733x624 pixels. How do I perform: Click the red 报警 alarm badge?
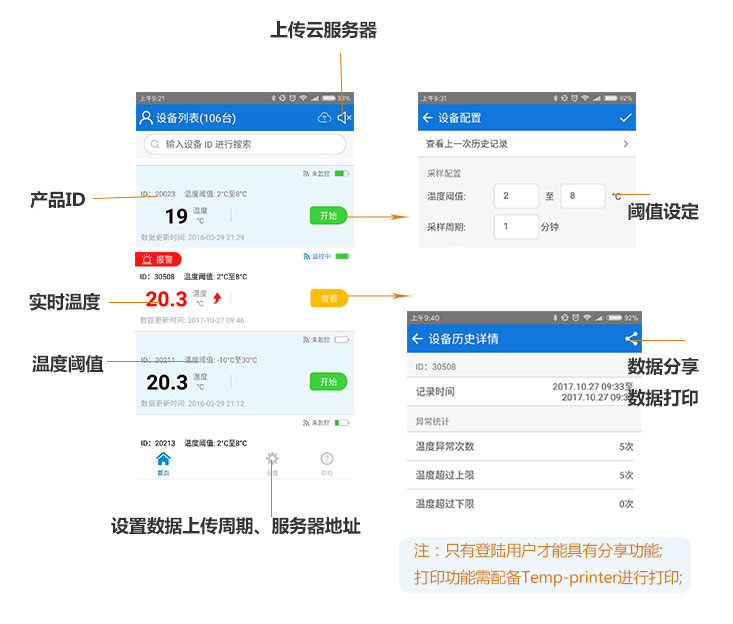pos(158,259)
